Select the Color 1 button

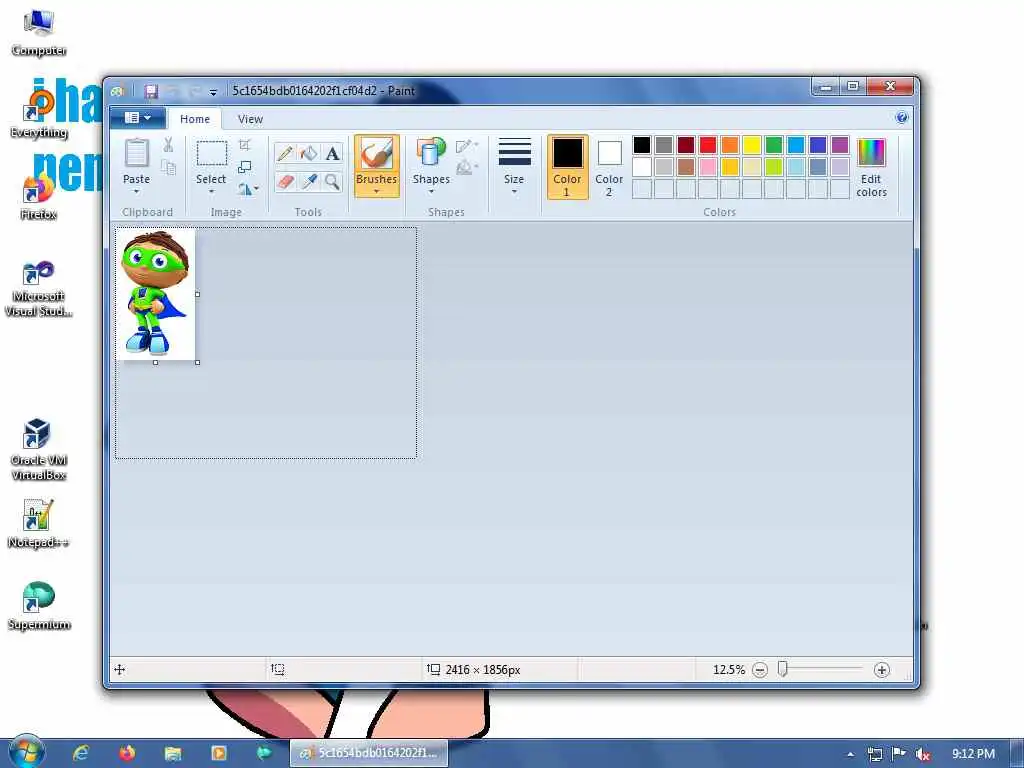(x=567, y=167)
